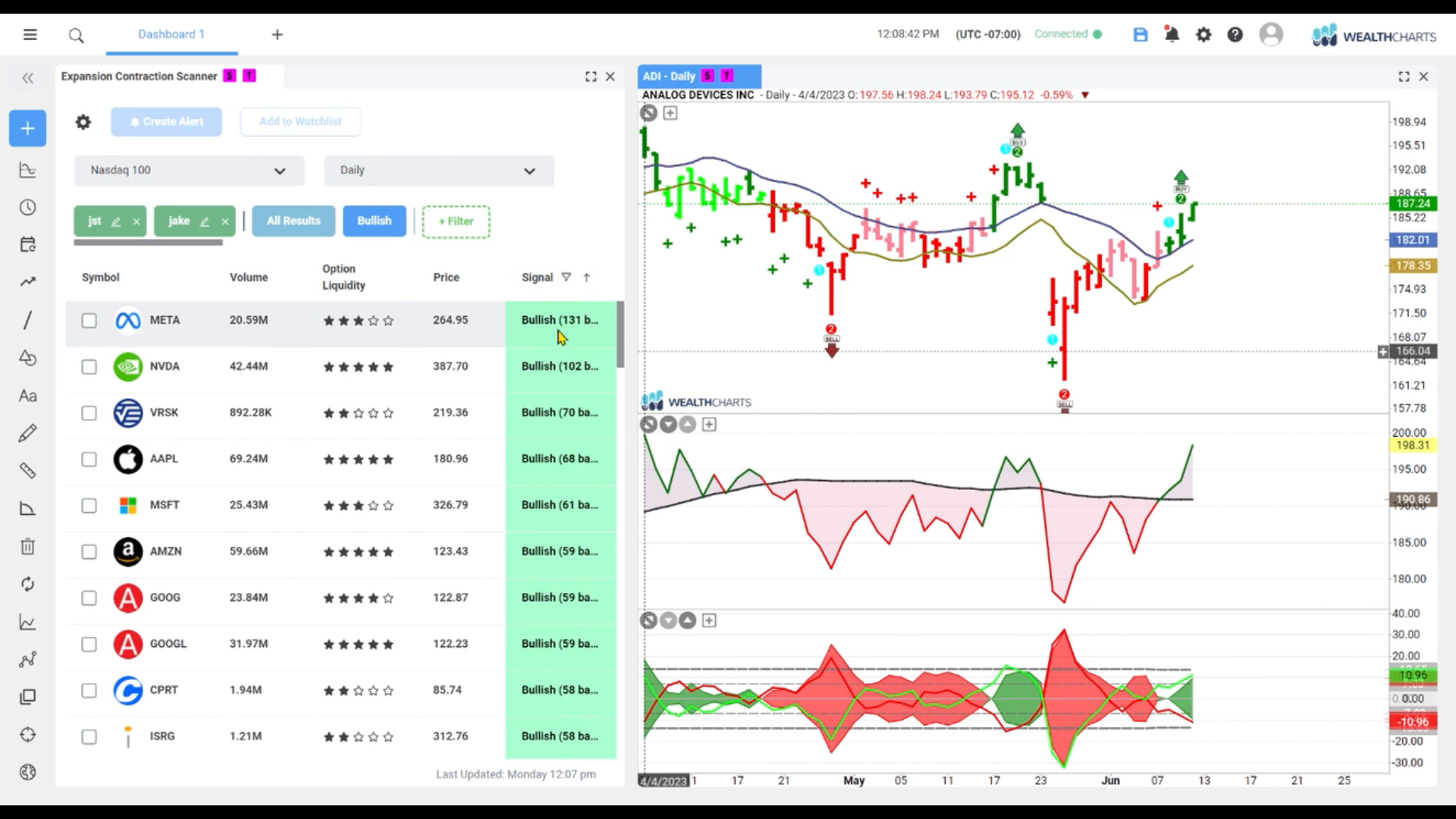Image resolution: width=1456 pixels, height=819 pixels.
Task: Show All Results filter
Action: click(293, 221)
